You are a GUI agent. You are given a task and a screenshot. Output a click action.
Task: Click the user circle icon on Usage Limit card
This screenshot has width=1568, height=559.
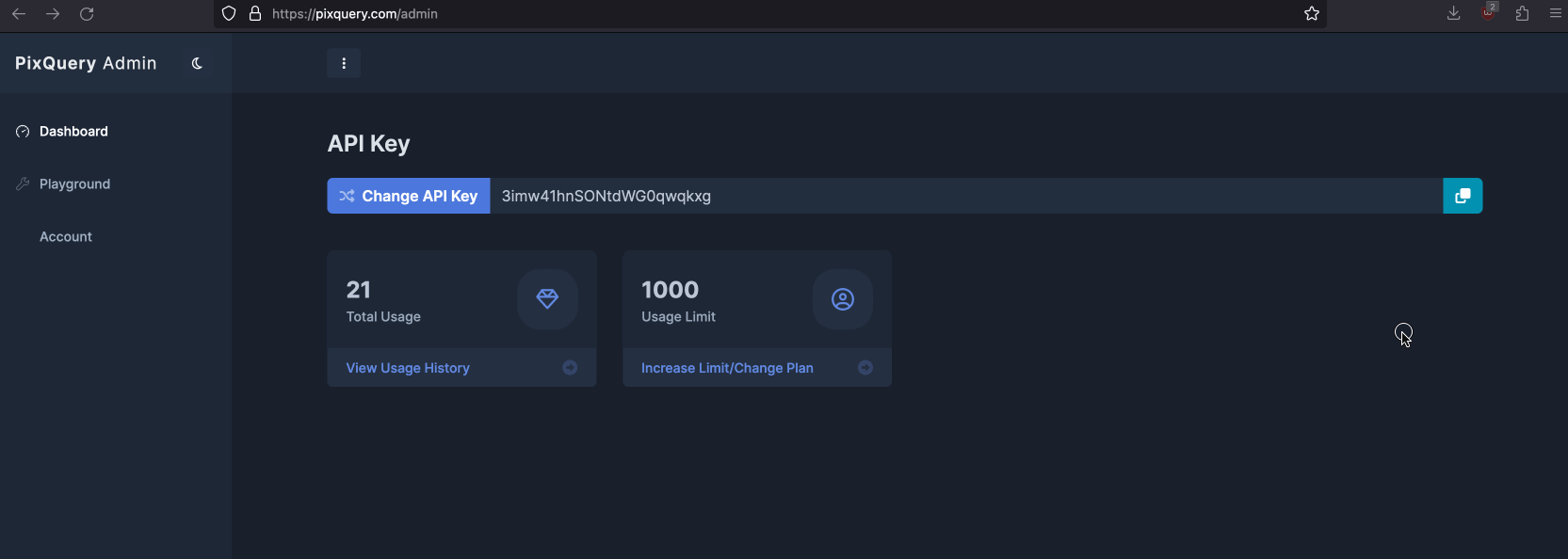point(843,299)
